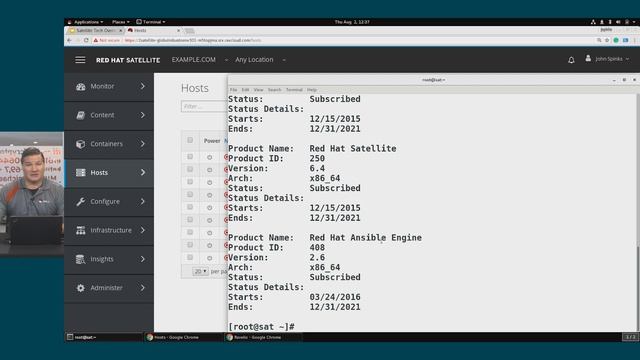640x360 pixels.
Task: Expand the Hosts menu chevron
Action: click(x=142, y=173)
